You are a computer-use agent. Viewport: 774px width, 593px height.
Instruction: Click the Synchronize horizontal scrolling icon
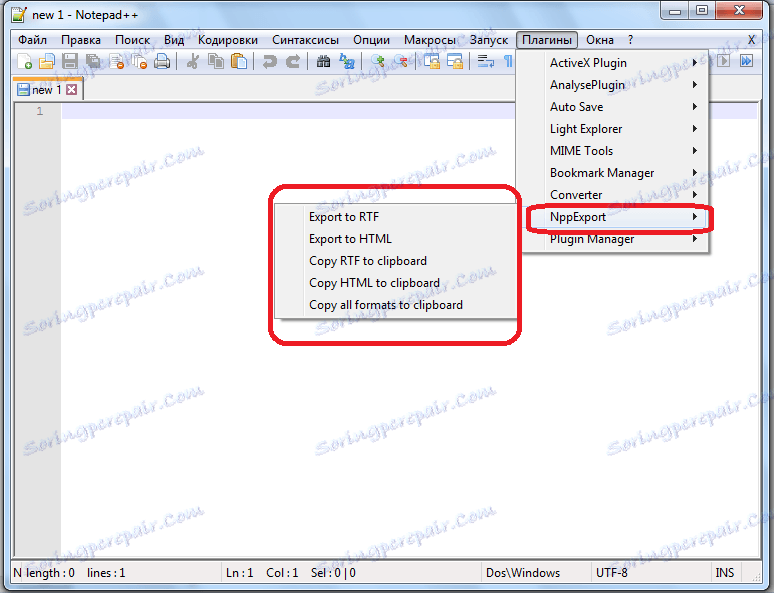tap(455, 62)
